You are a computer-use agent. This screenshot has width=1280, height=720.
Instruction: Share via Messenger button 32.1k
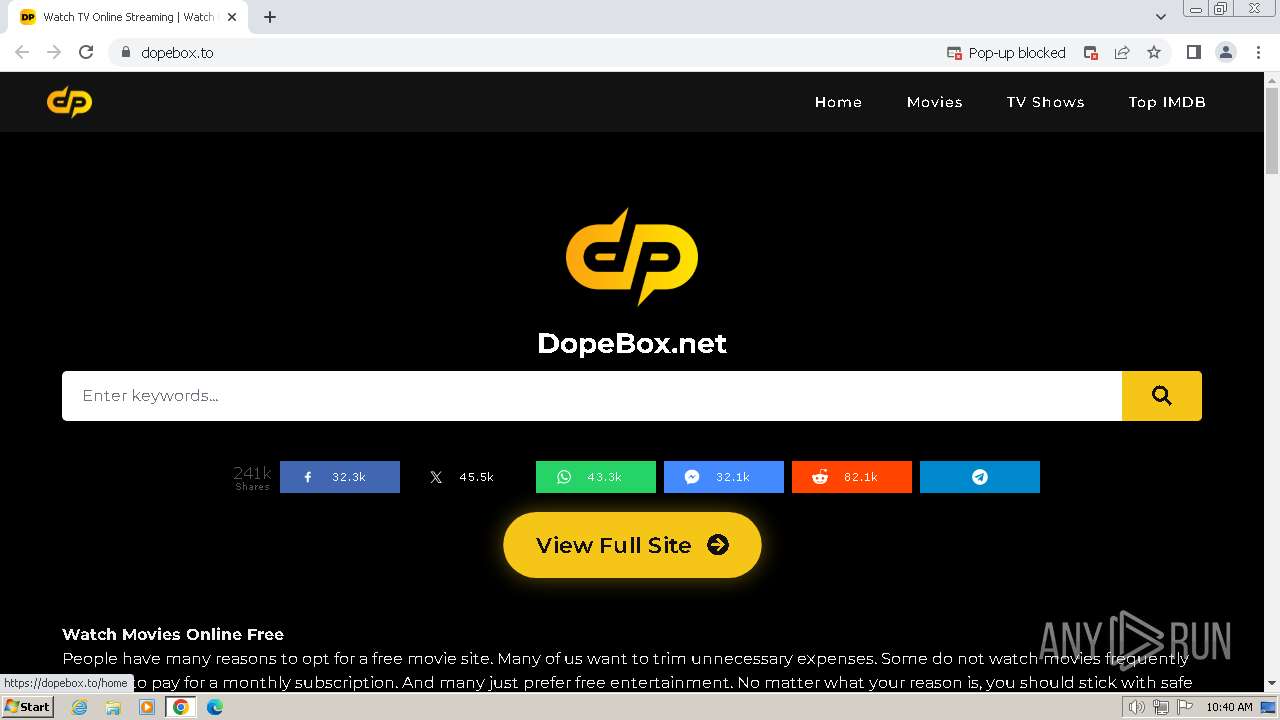[724, 477]
